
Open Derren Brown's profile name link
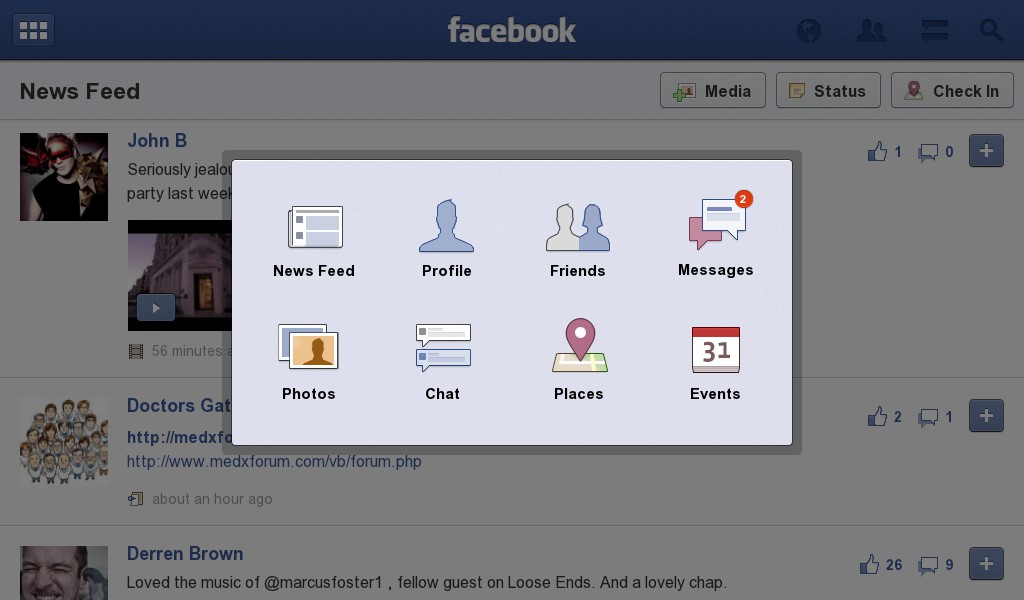(185, 554)
